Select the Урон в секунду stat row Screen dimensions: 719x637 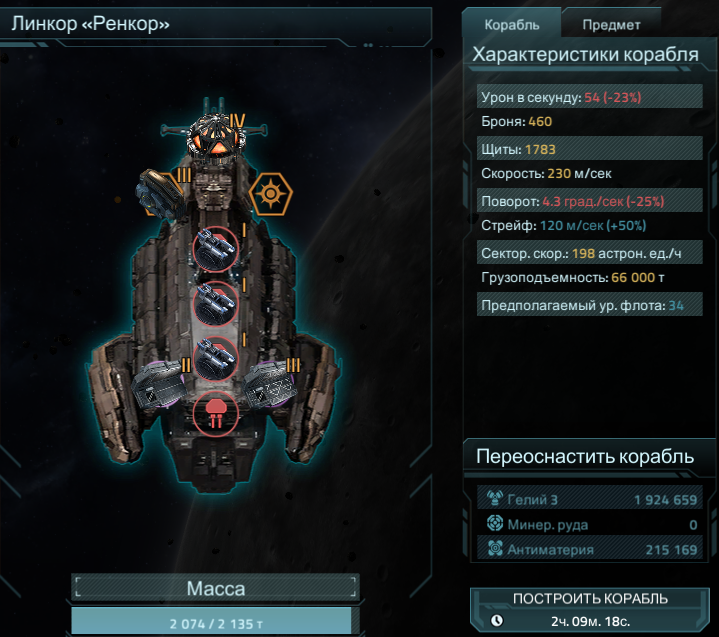(590, 97)
